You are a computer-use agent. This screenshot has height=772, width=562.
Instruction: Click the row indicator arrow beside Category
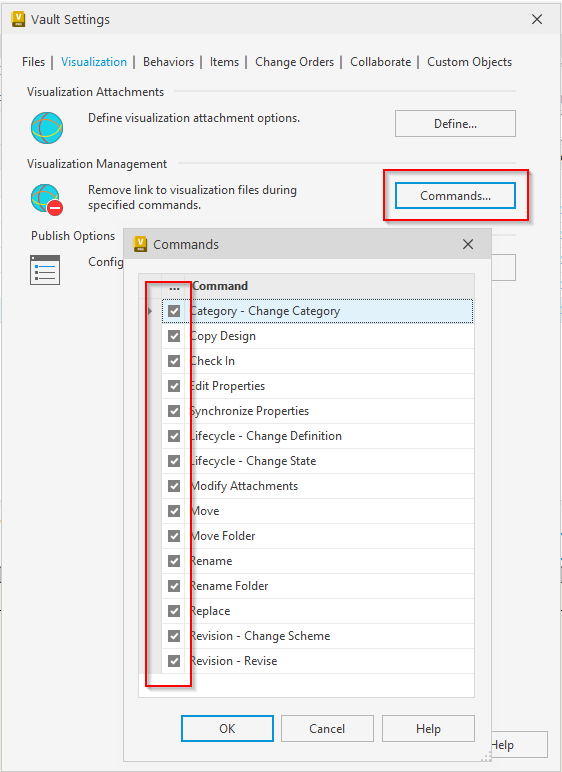click(x=150, y=311)
